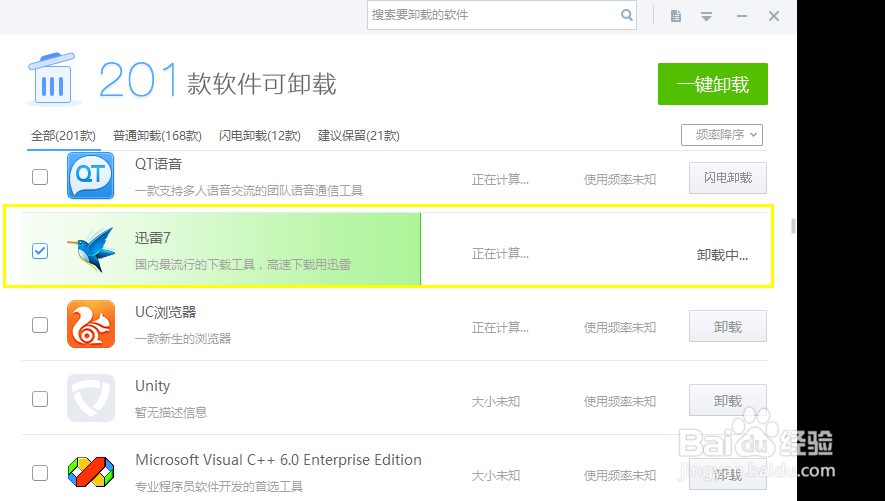Click the vertical scrollbar thumb
The image size is (885, 501).
pos(793,226)
